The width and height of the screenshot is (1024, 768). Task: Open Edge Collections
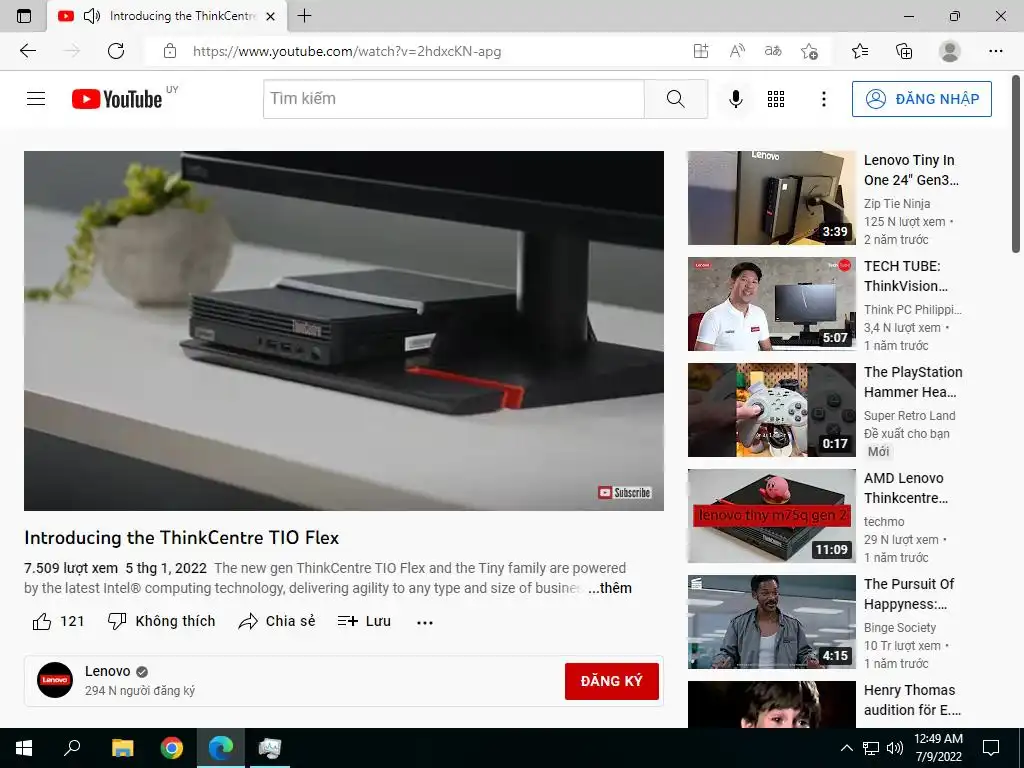click(904, 51)
